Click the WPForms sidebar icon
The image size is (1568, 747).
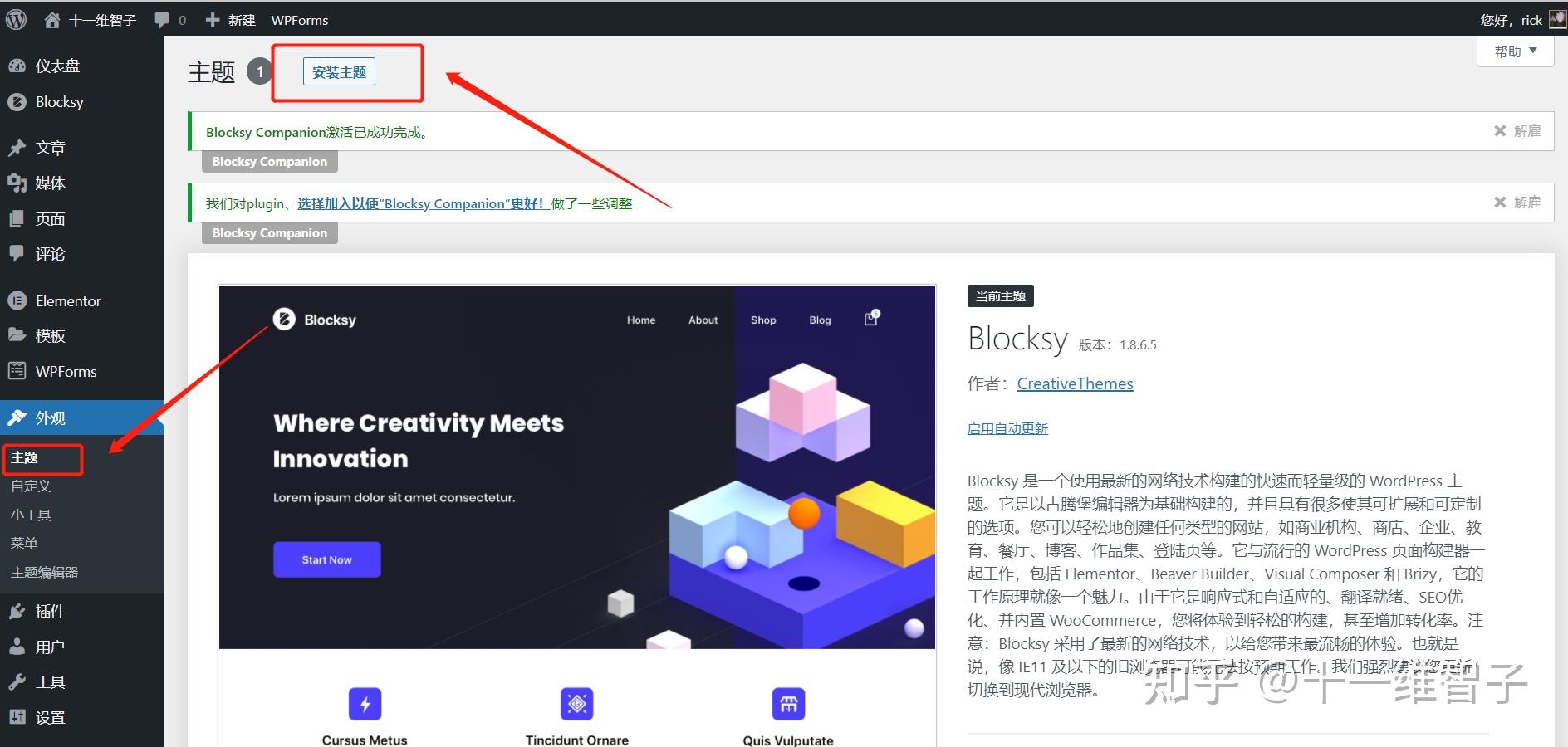17,371
